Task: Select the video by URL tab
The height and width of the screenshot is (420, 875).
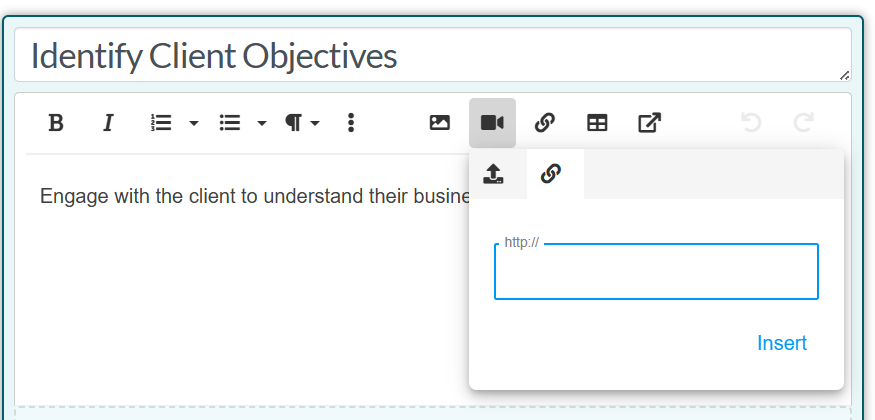Action: pos(551,174)
